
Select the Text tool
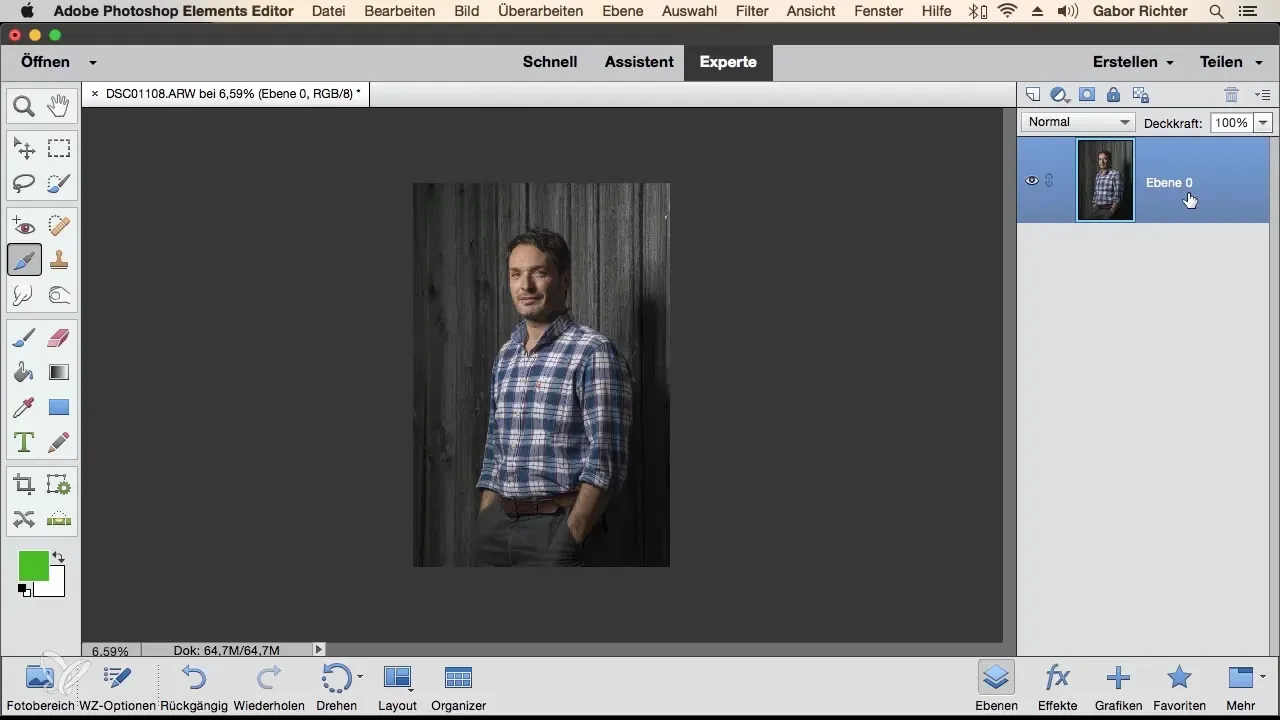pos(24,441)
